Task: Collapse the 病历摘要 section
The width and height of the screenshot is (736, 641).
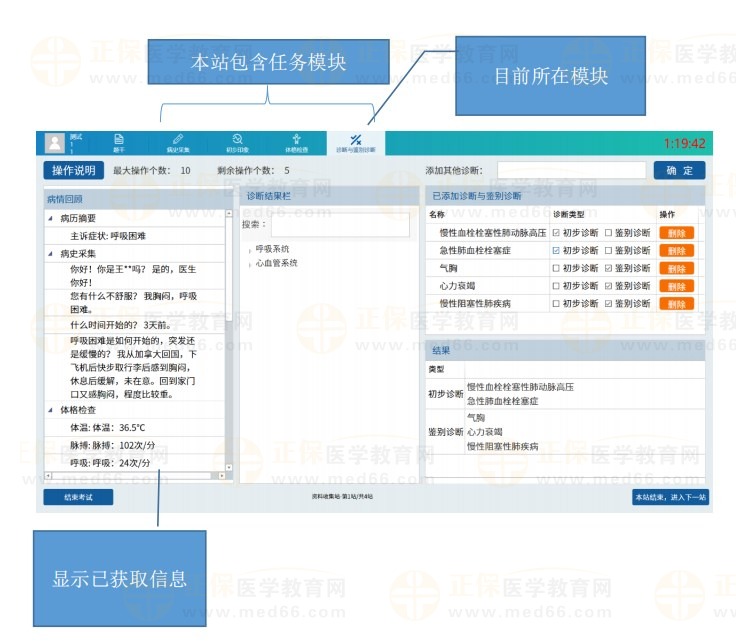Action: click(x=51, y=218)
